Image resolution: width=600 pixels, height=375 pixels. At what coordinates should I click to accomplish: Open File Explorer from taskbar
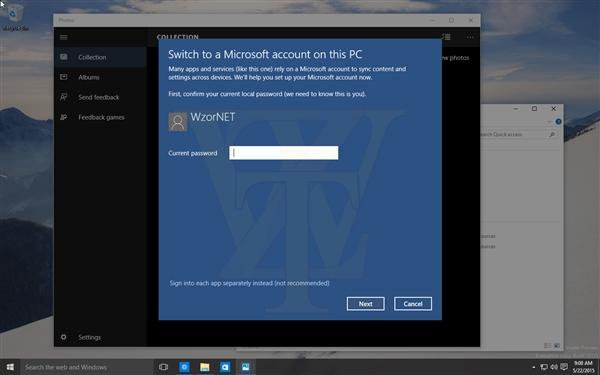click(x=205, y=367)
